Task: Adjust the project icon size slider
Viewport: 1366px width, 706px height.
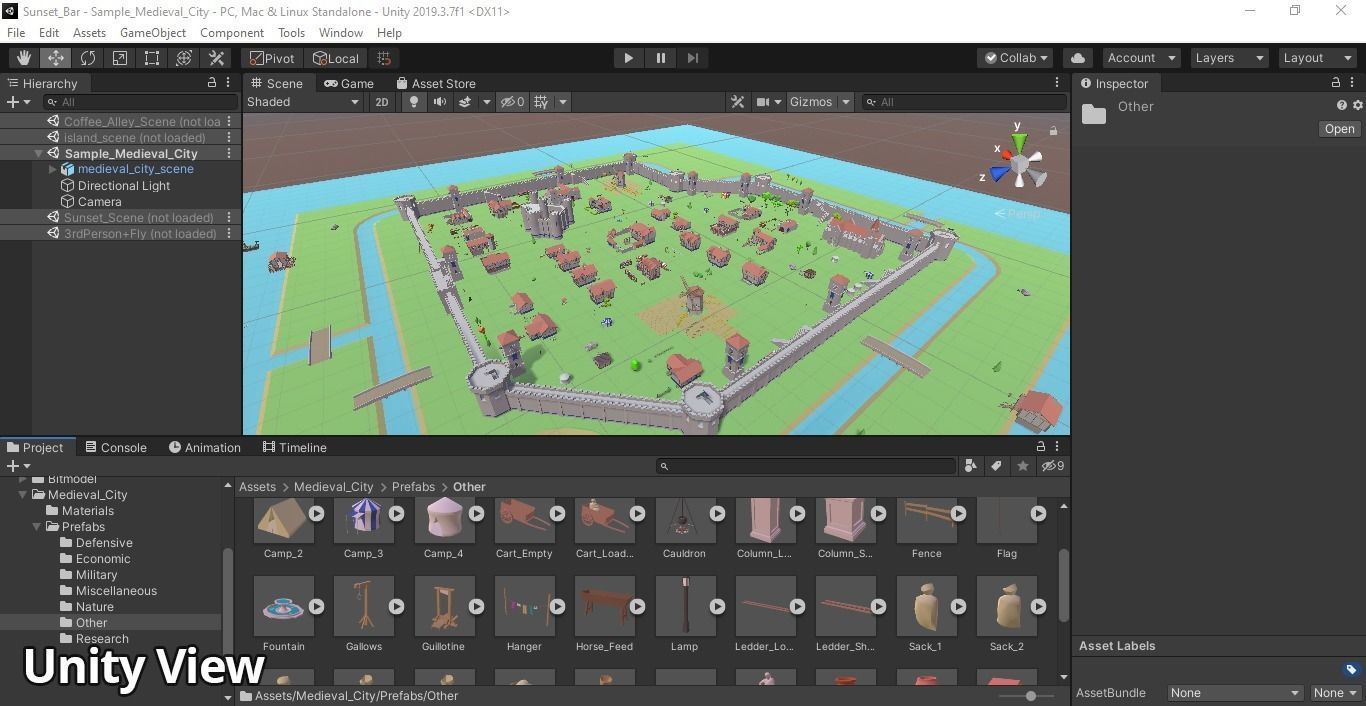Action: 1031,696
